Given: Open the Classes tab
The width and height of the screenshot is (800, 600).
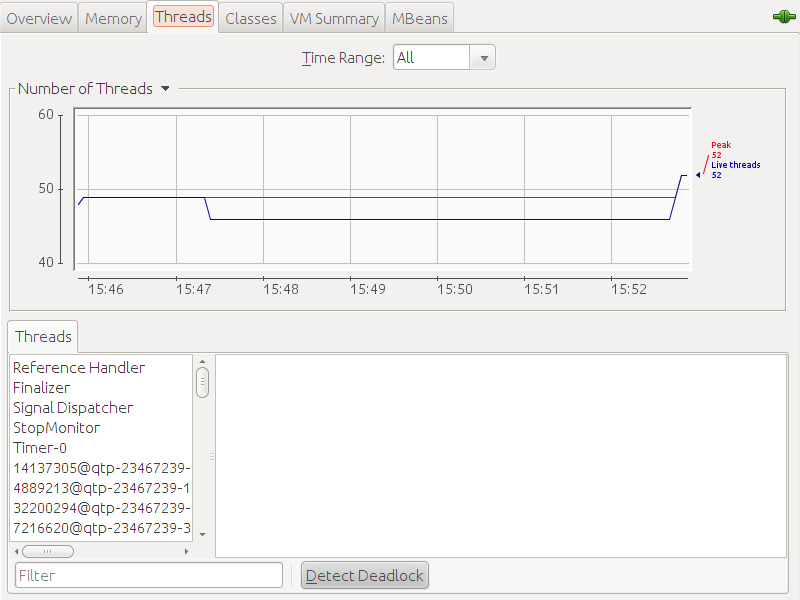Looking at the screenshot, I should click(x=250, y=18).
